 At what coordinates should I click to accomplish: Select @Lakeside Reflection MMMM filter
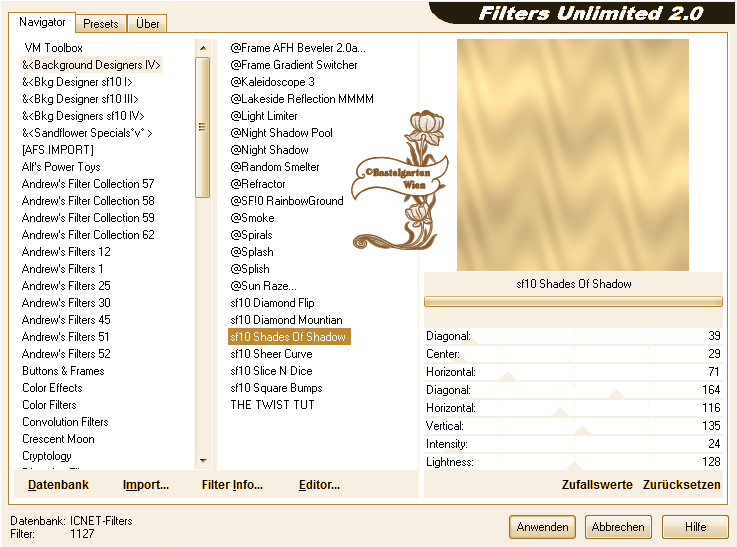(x=302, y=99)
